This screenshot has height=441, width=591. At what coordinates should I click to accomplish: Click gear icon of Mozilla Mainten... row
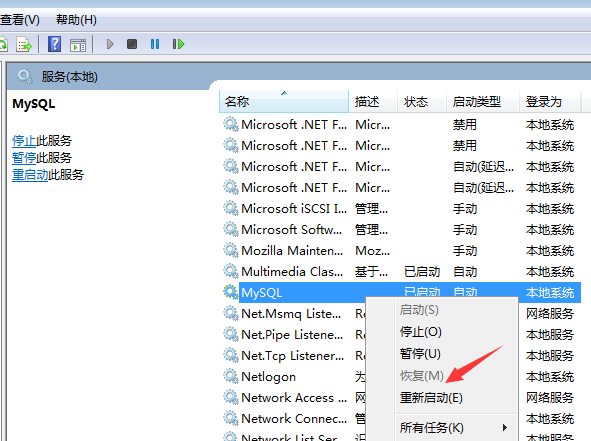pos(230,250)
